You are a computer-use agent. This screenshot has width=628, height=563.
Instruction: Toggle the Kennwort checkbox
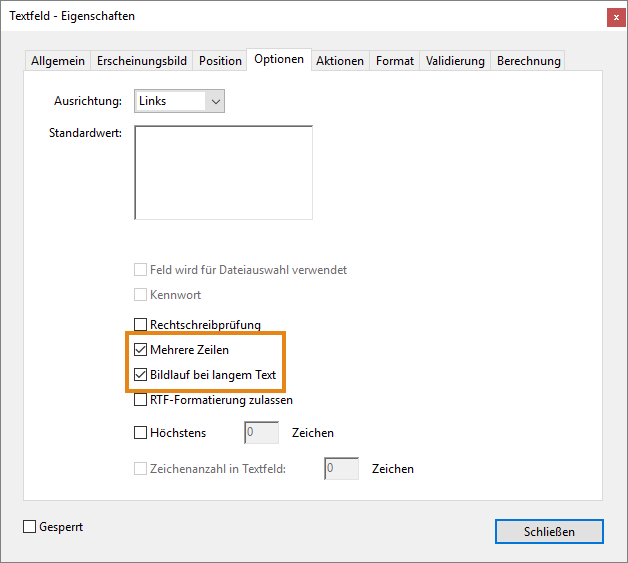(140, 295)
